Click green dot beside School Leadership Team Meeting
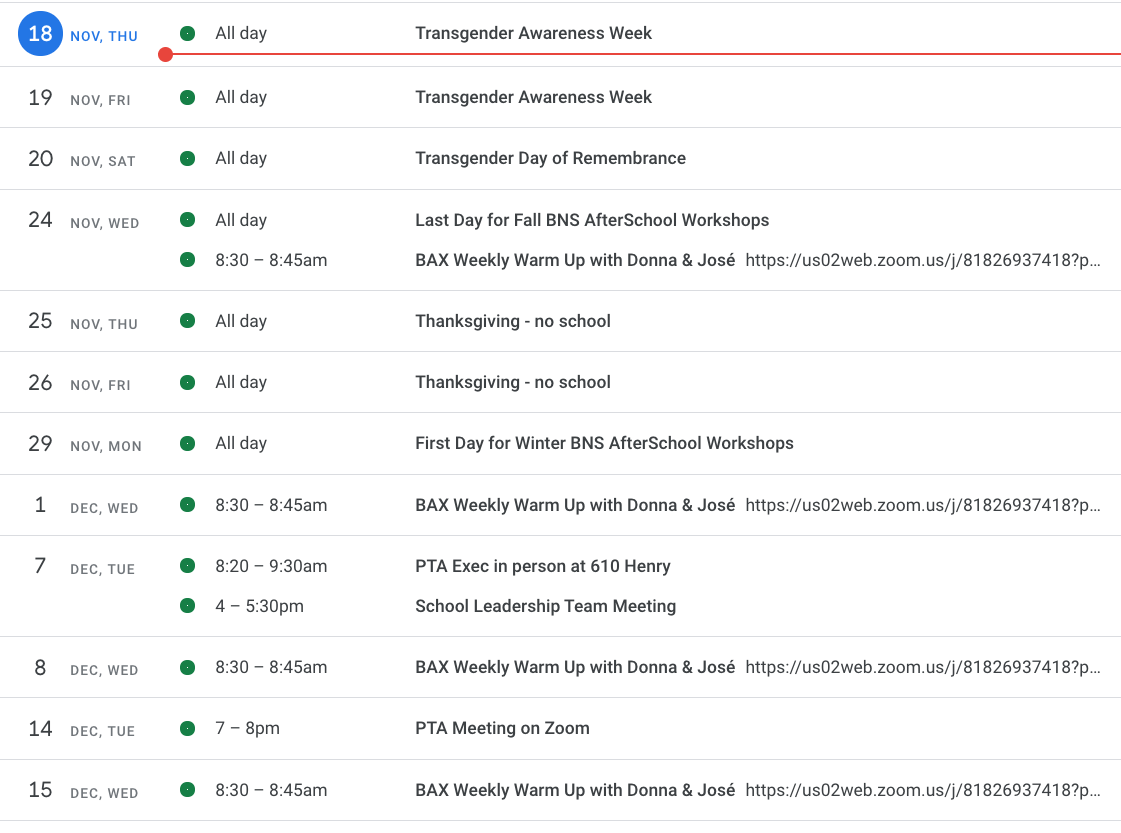 [x=187, y=606]
